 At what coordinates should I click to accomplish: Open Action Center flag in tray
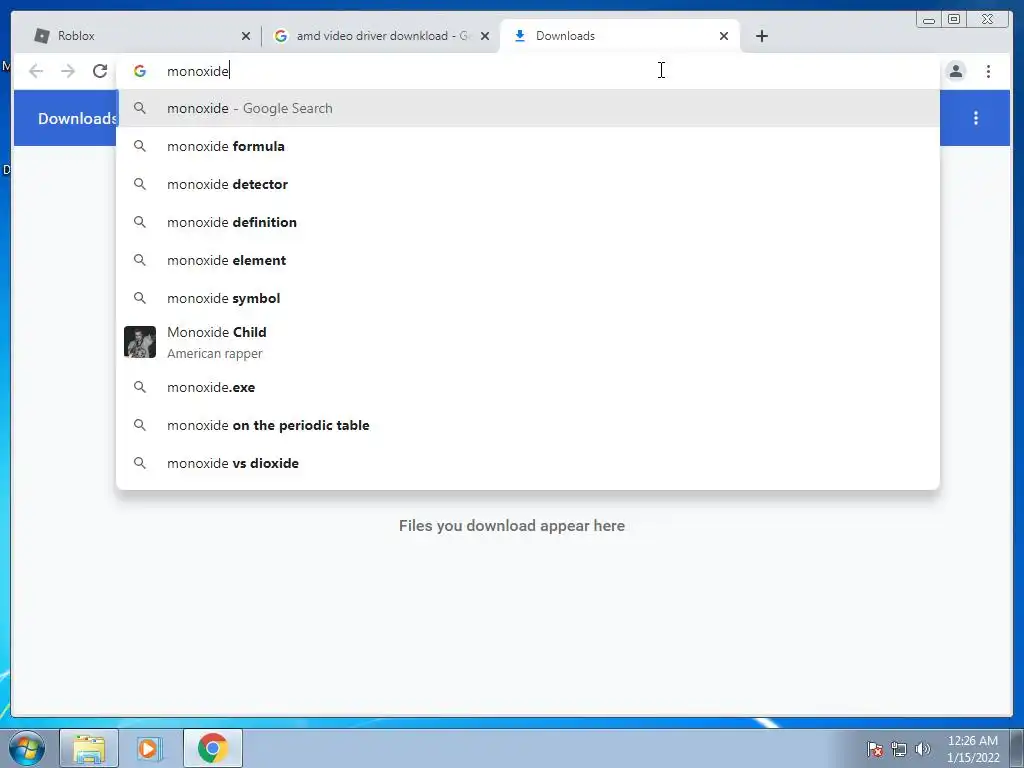coord(874,749)
